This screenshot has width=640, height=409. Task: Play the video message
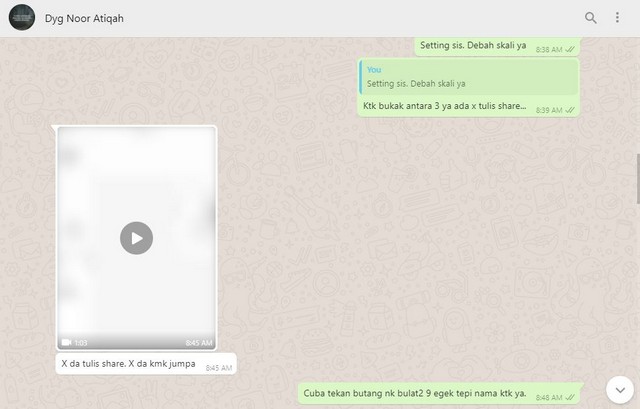(x=136, y=237)
